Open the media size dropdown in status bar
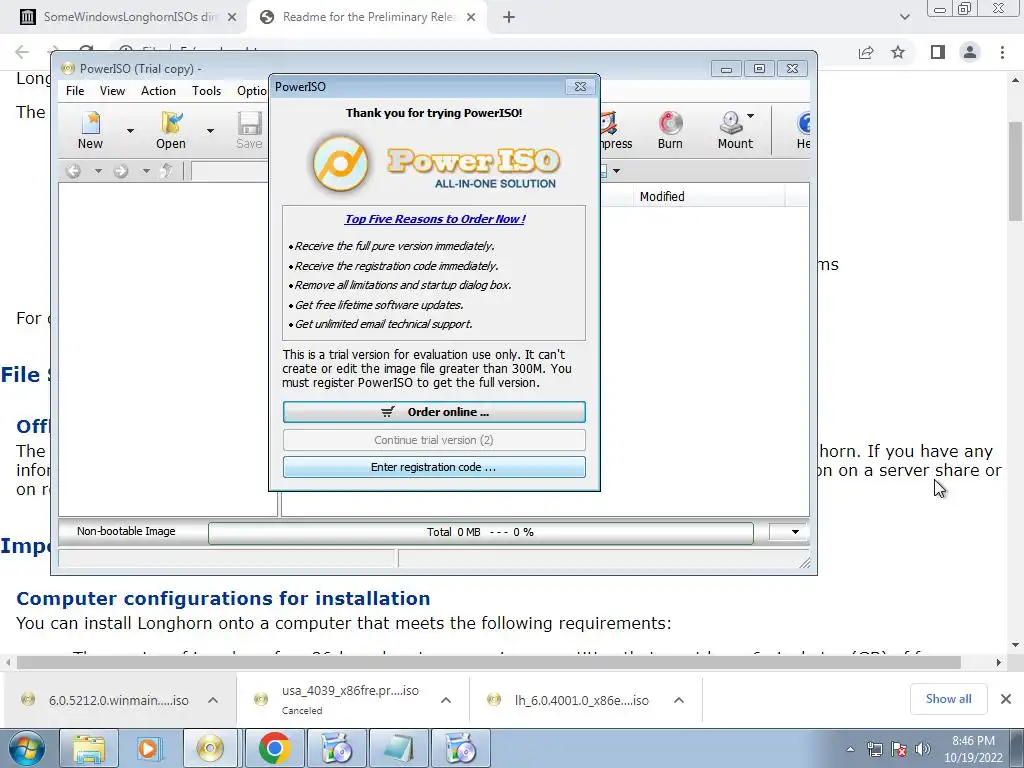The width and height of the screenshot is (1024, 768). [x=794, y=532]
